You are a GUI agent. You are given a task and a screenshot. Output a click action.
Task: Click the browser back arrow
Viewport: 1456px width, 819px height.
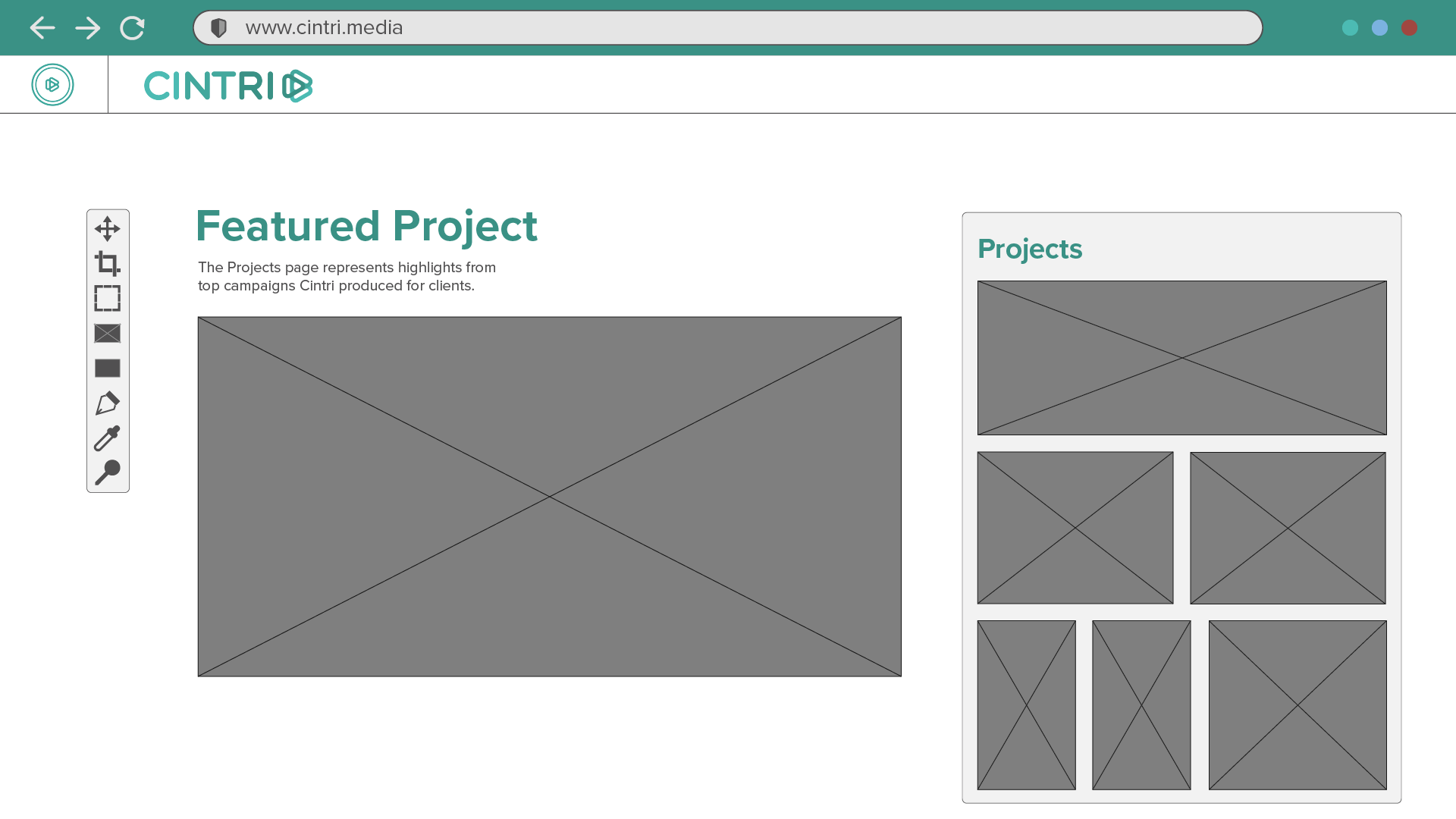42,28
